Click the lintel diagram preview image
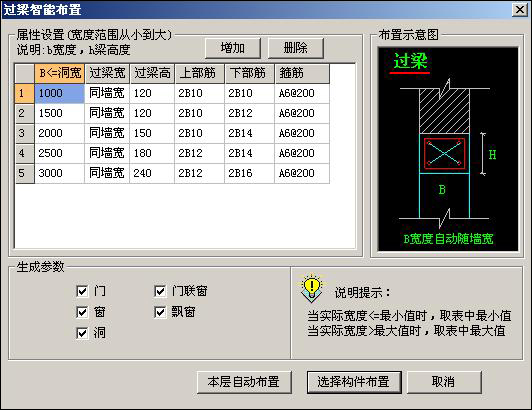Viewport: 532px width, 410px height. click(x=448, y=149)
